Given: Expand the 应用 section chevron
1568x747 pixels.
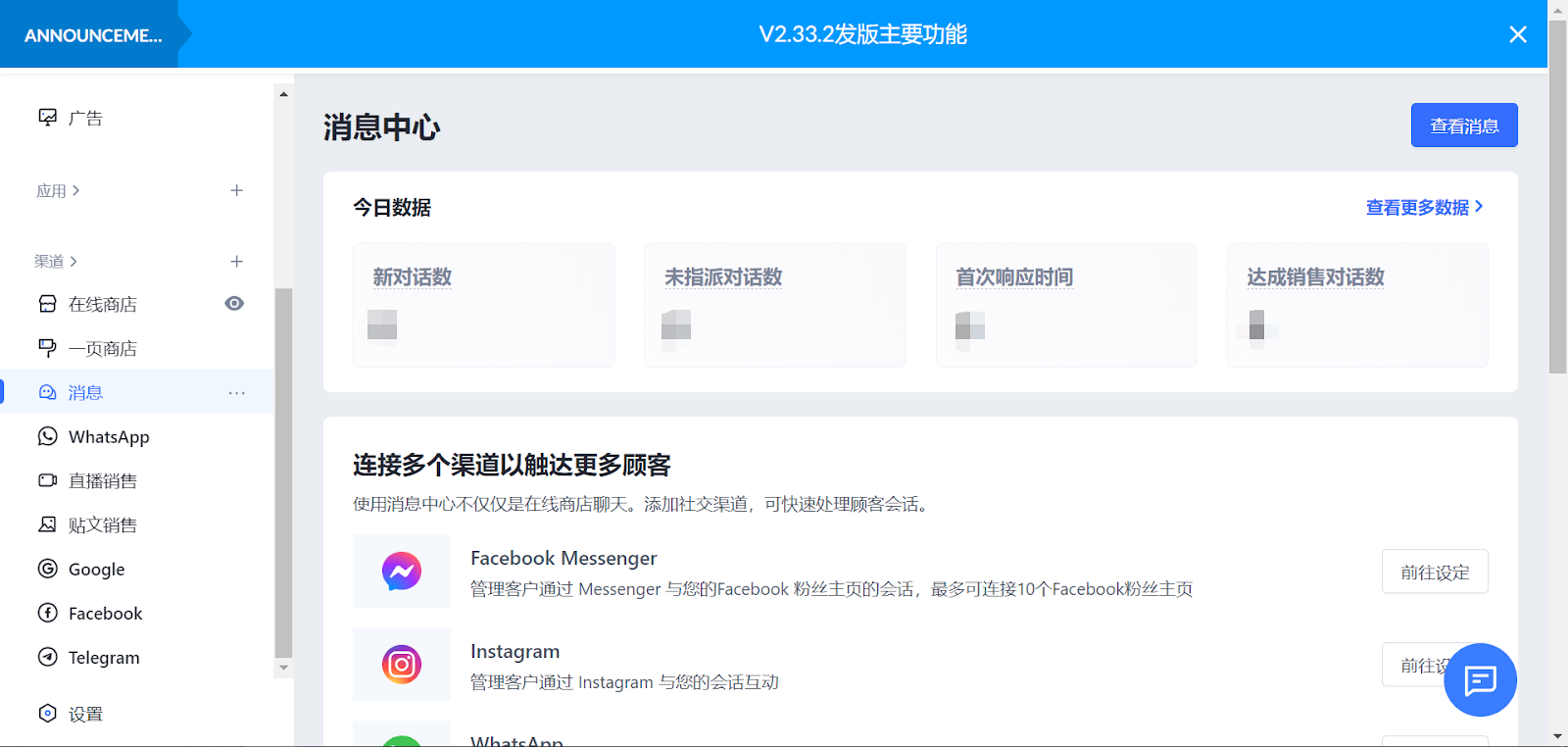Looking at the screenshot, I should coord(76,190).
